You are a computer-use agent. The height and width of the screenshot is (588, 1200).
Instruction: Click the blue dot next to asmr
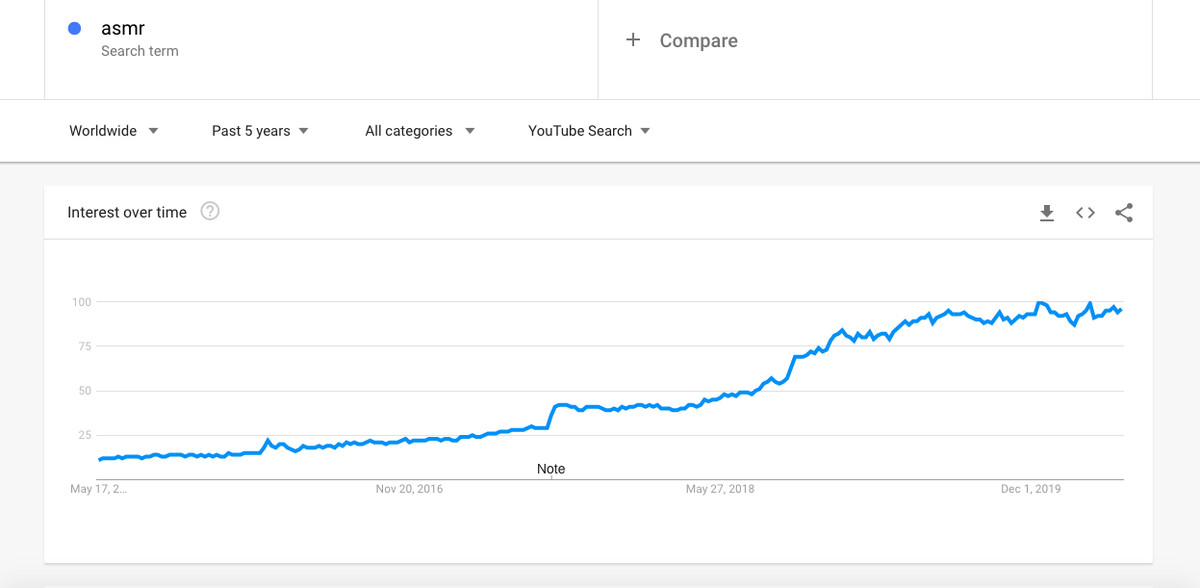click(x=74, y=29)
